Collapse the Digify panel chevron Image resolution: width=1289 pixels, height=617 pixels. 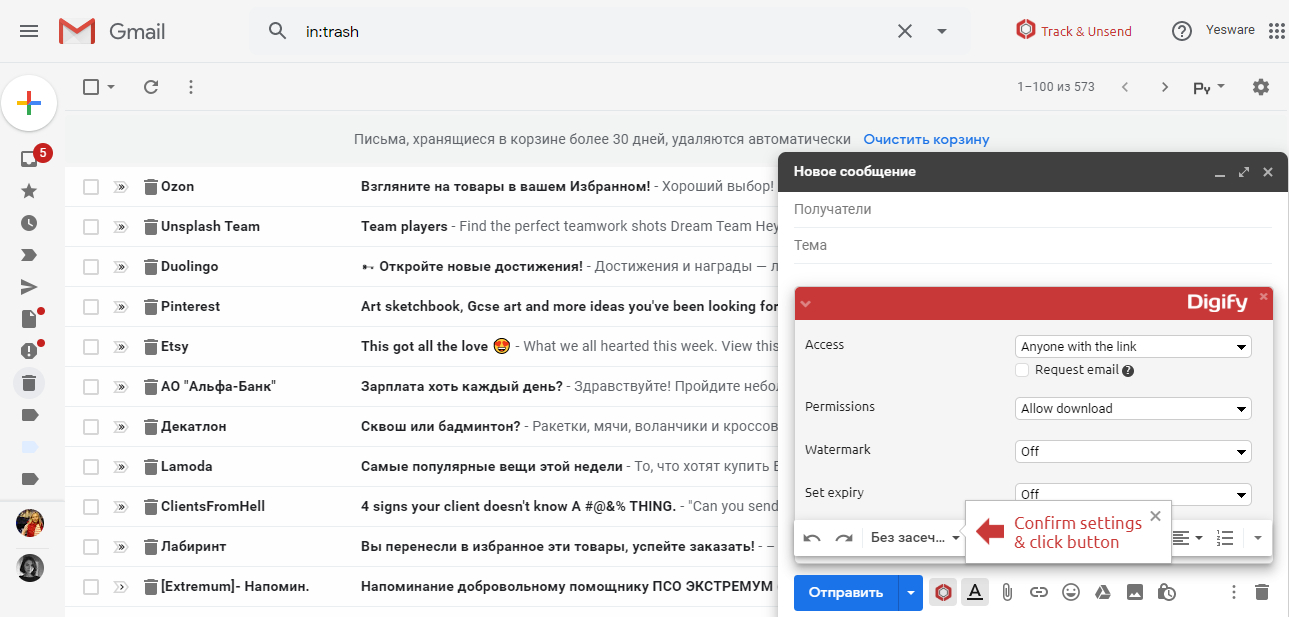click(806, 303)
